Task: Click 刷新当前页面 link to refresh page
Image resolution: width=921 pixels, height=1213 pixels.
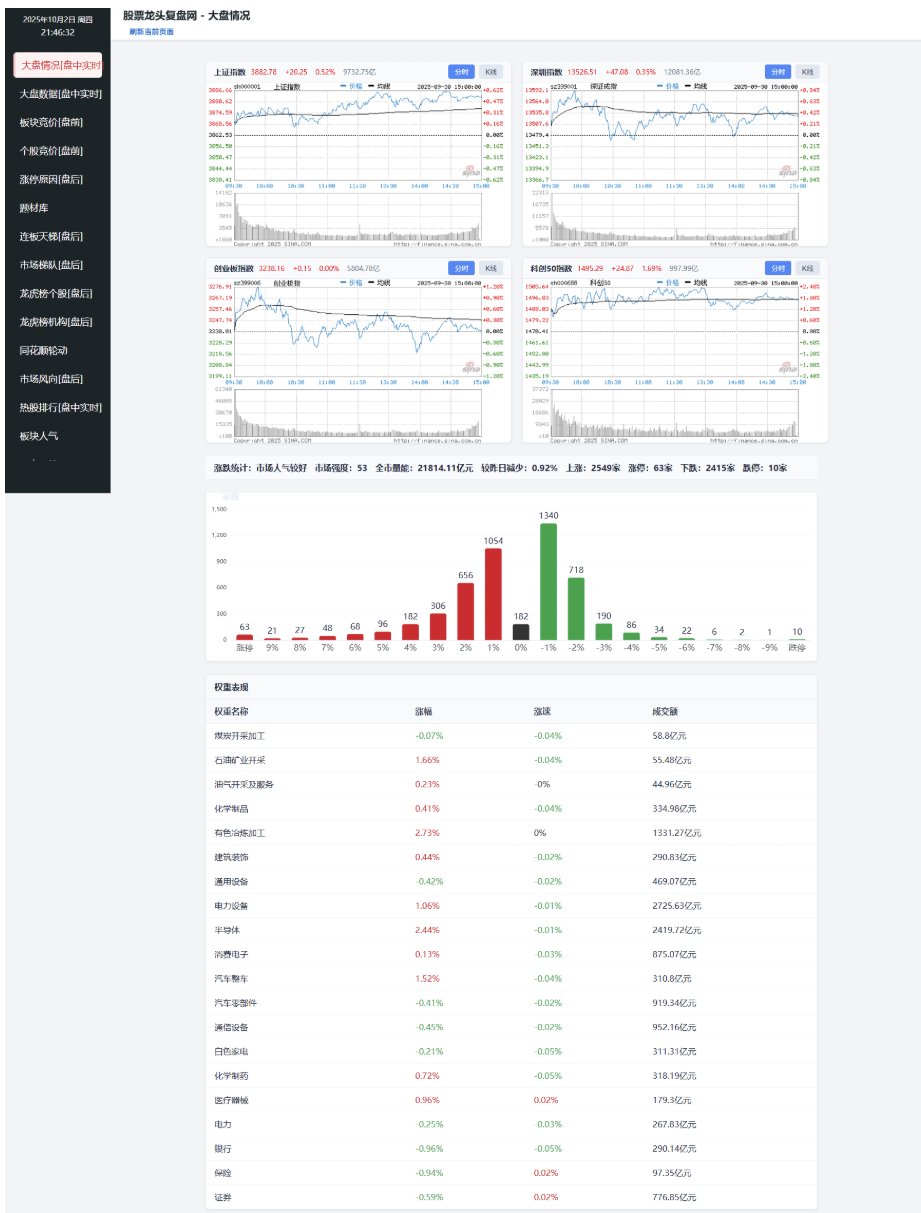Action: [x=151, y=32]
